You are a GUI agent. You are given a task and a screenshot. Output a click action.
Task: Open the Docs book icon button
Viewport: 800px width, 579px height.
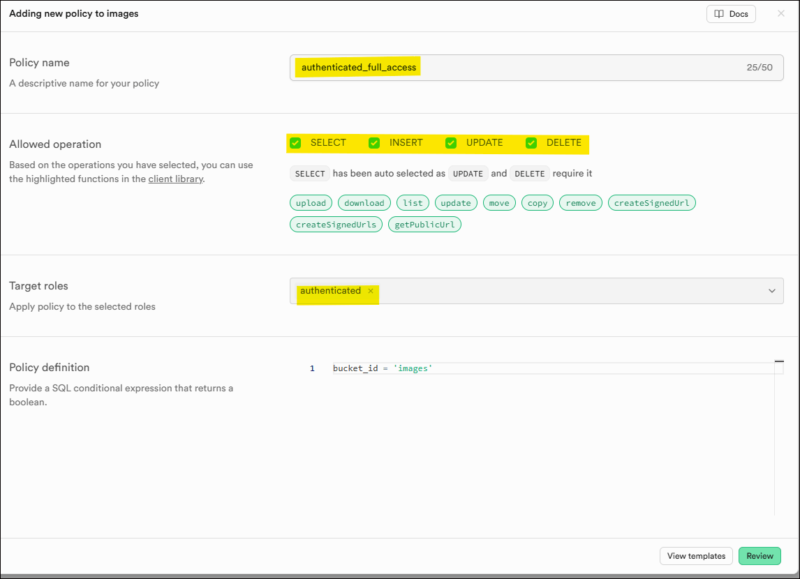[x=731, y=14]
